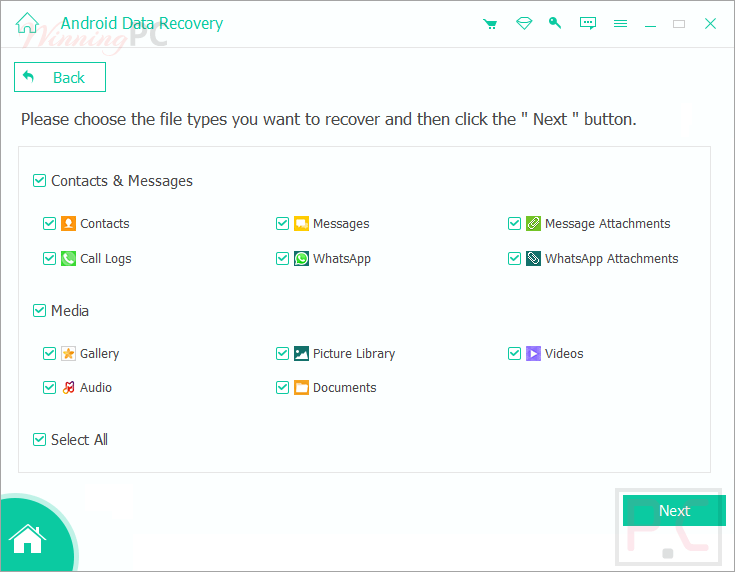Toggle the WhatsApp checkbox
The height and width of the screenshot is (572, 735).
pyautogui.click(x=282, y=258)
